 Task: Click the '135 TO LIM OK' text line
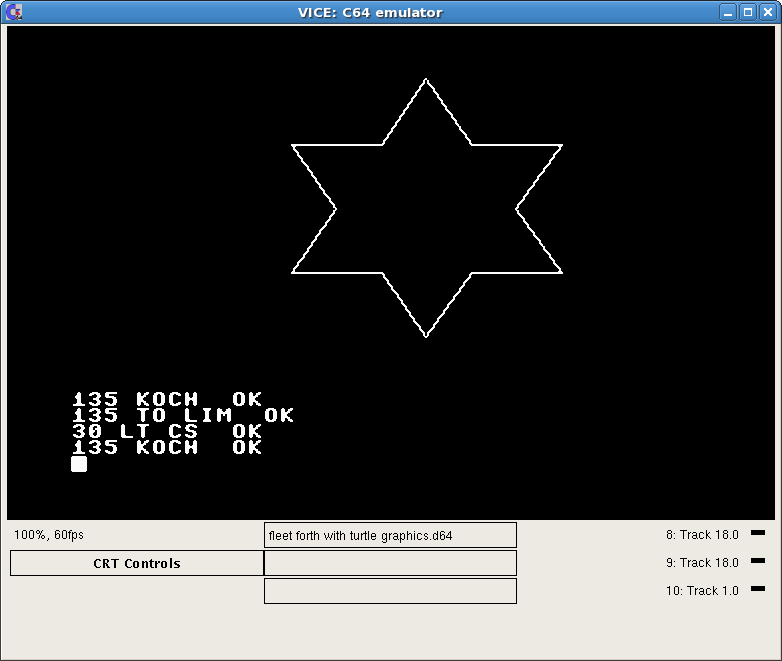click(182, 415)
